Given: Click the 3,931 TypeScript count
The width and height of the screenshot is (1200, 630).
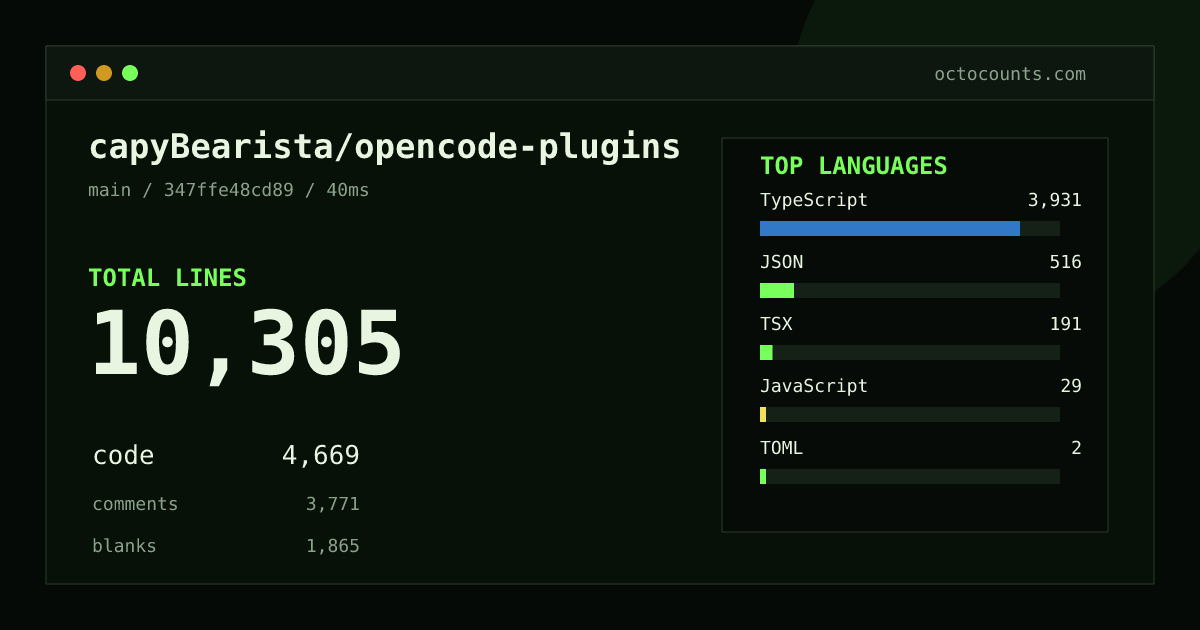Looking at the screenshot, I should coord(1055,200).
